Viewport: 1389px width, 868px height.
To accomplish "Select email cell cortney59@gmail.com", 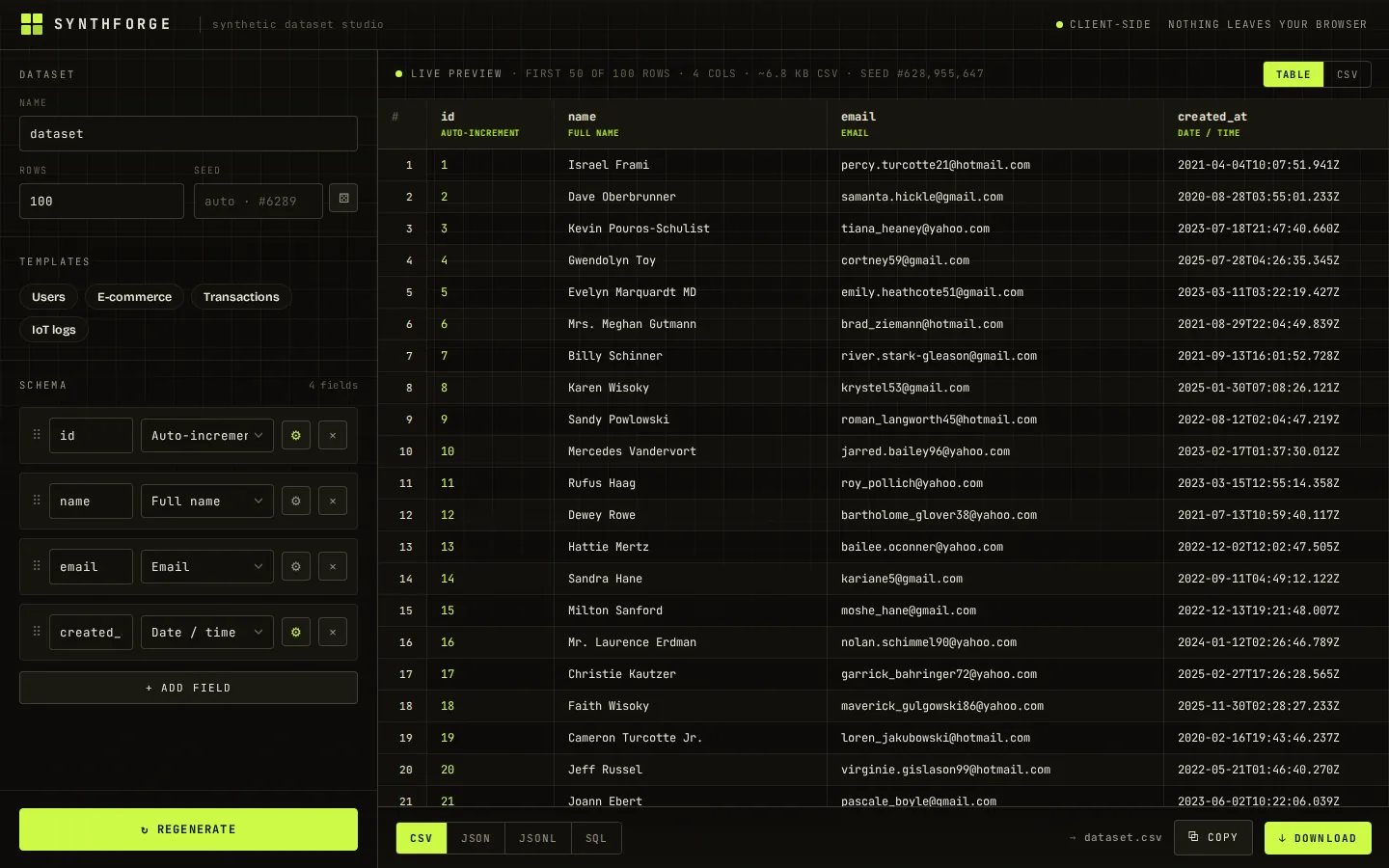I will click(994, 260).
